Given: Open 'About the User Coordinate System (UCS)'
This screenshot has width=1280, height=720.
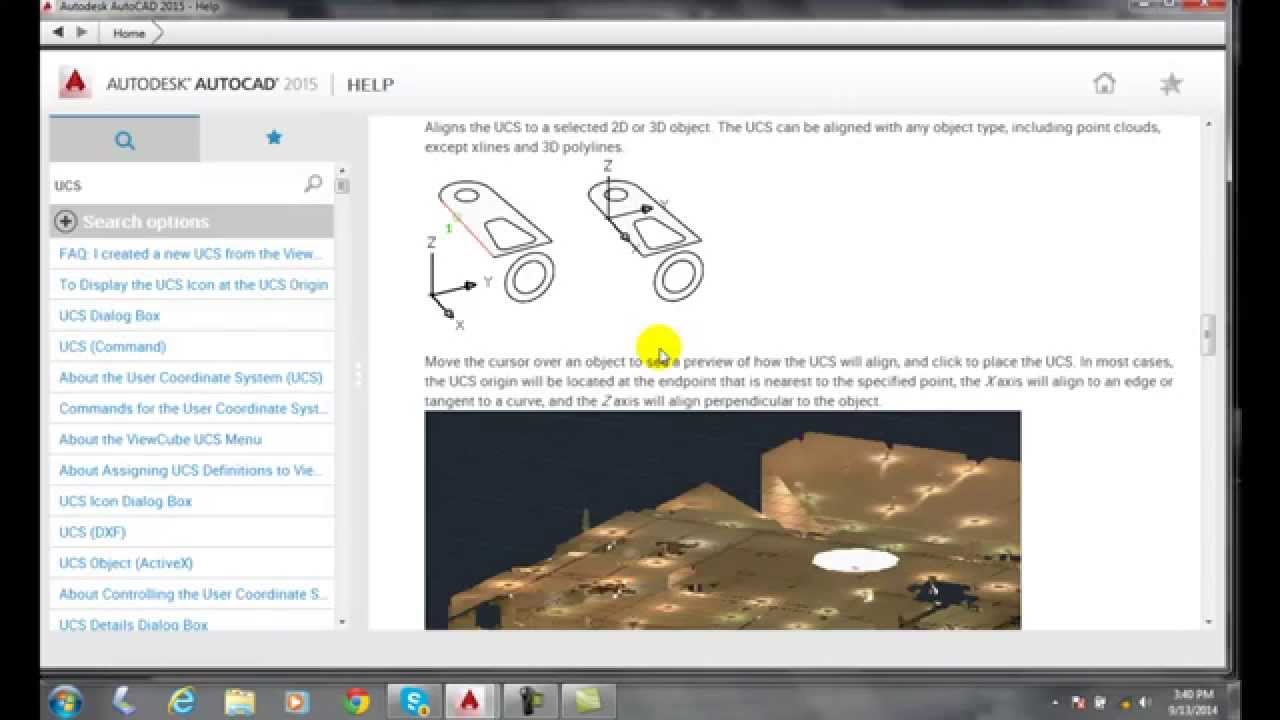Looking at the screenshot, I should pos(191,378).
